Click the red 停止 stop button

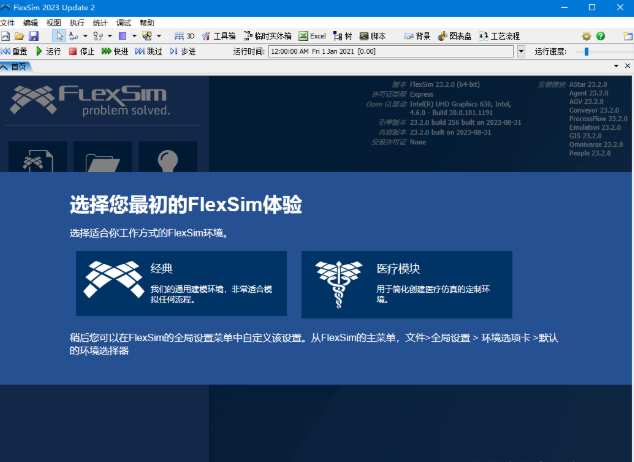click(82, 51)
